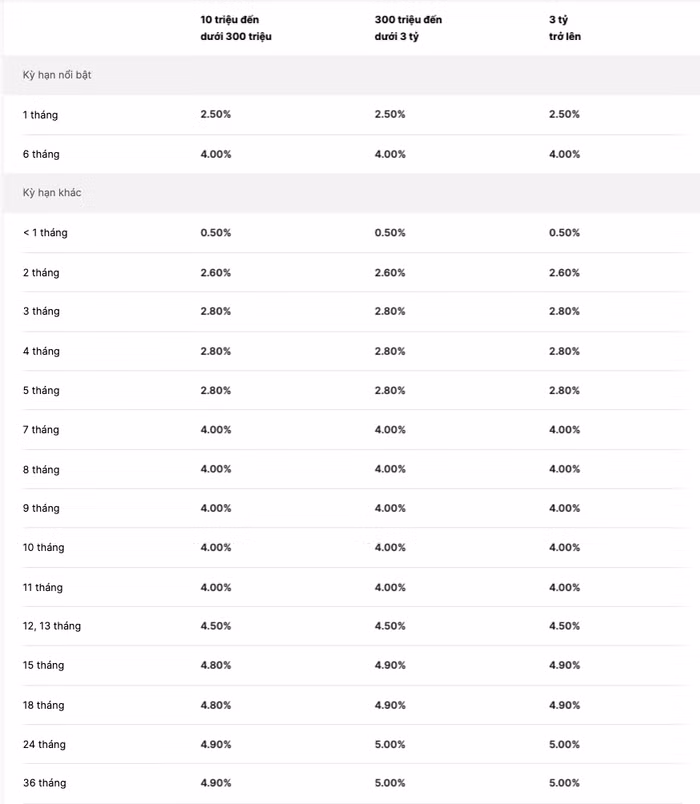Screen dimensions: 700x804
Task: Click 4.50% in middle column for 12, 13 tháng
Action: click(x=390, y=626)
